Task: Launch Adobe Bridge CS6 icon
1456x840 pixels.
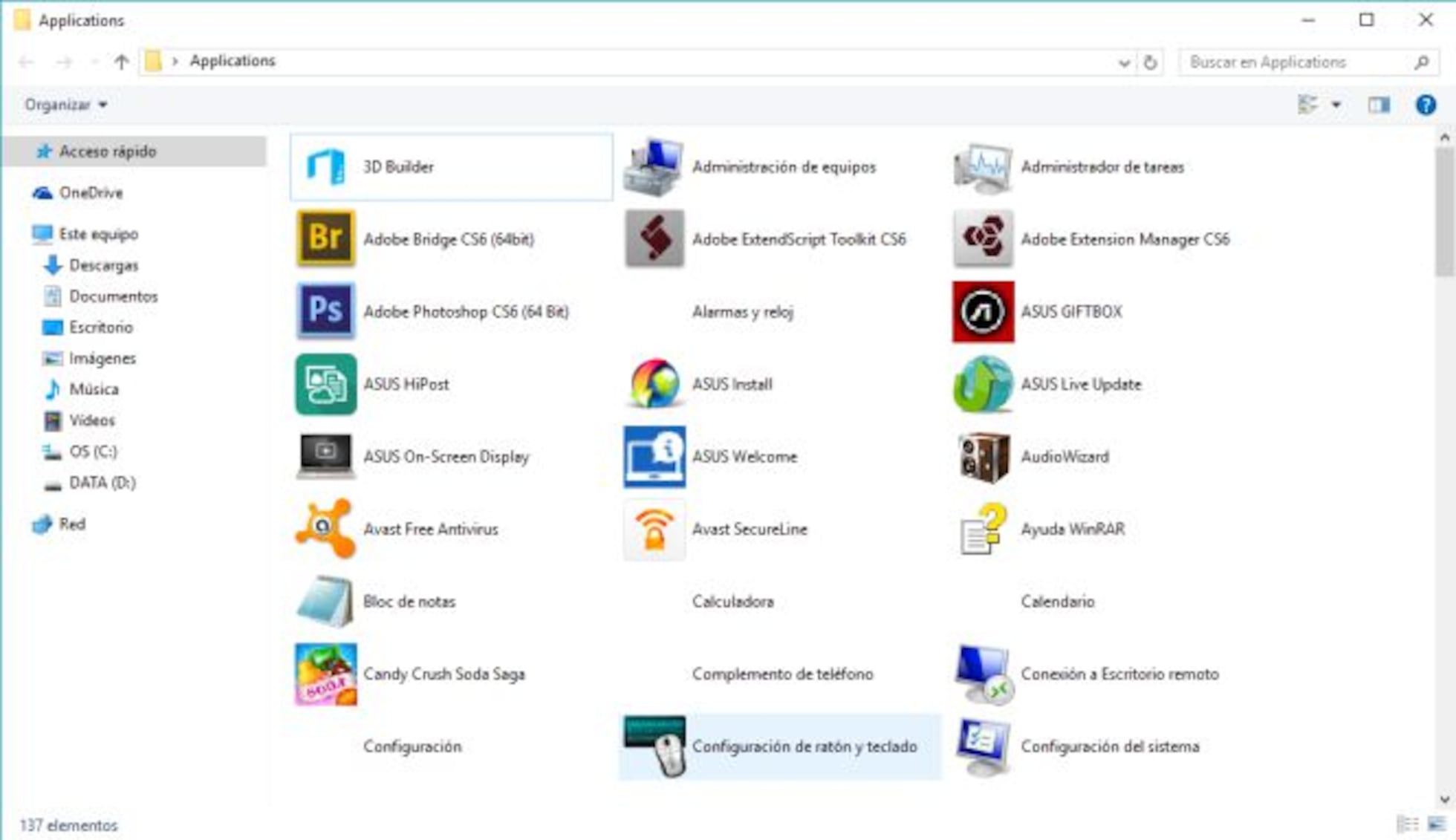Action: pyautogui.click(x=325, y=238)
